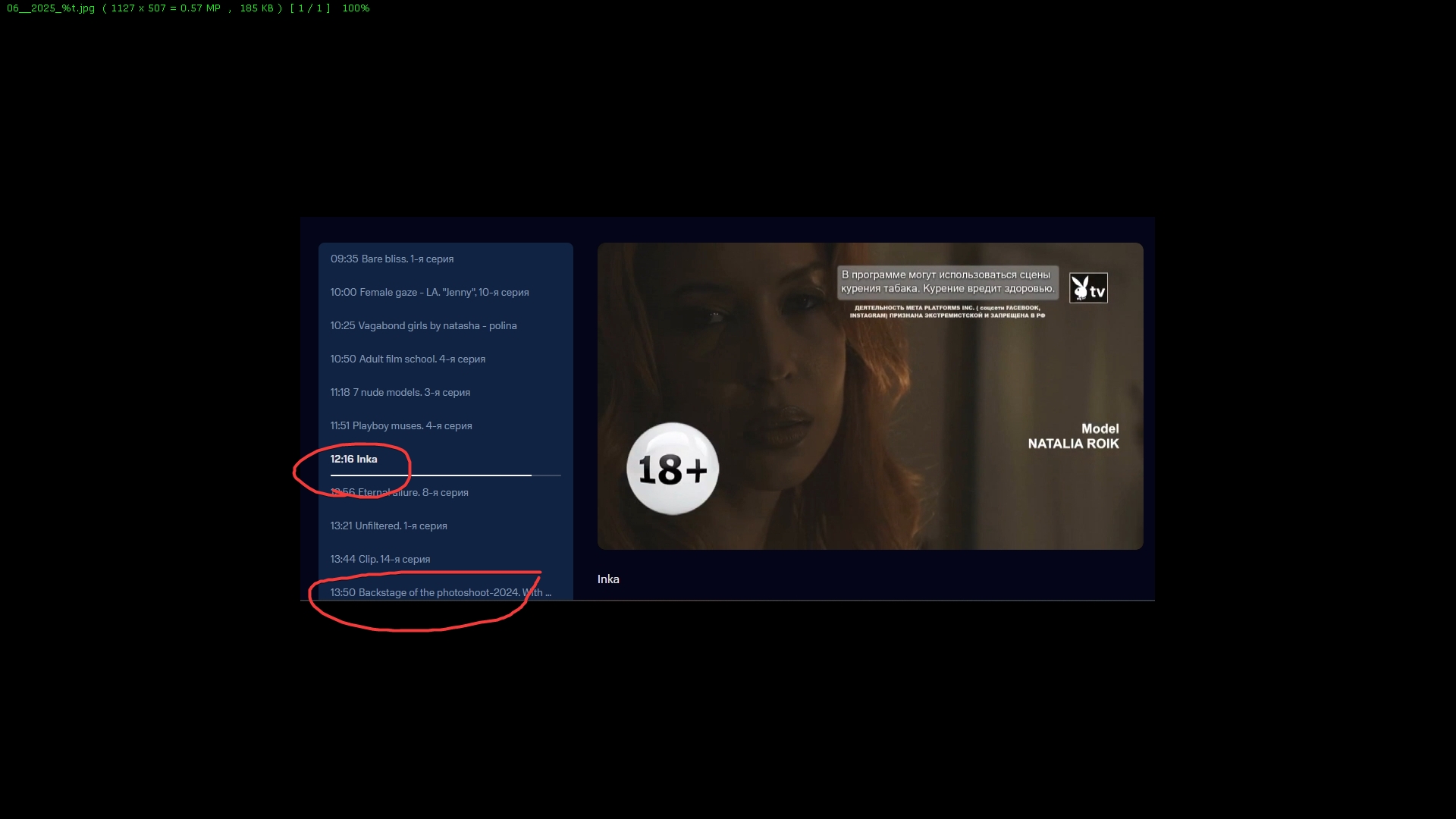Select 11:18 7 nude models item

click(x=400, y=392)
